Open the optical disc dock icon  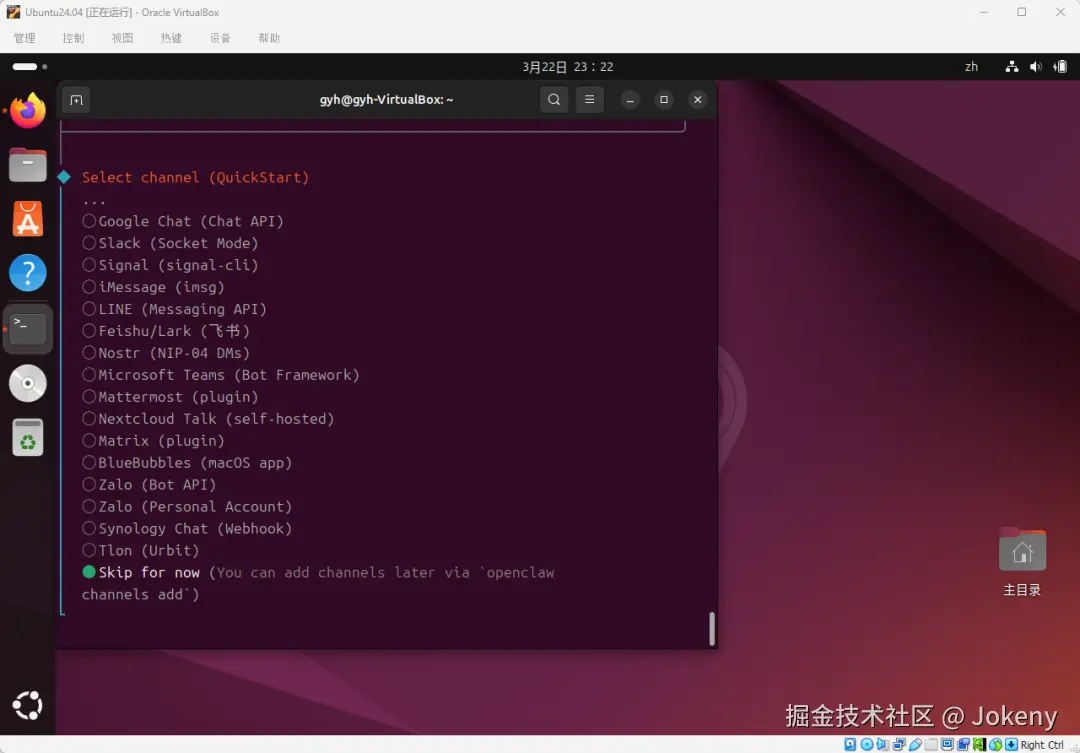click(28, 383)
